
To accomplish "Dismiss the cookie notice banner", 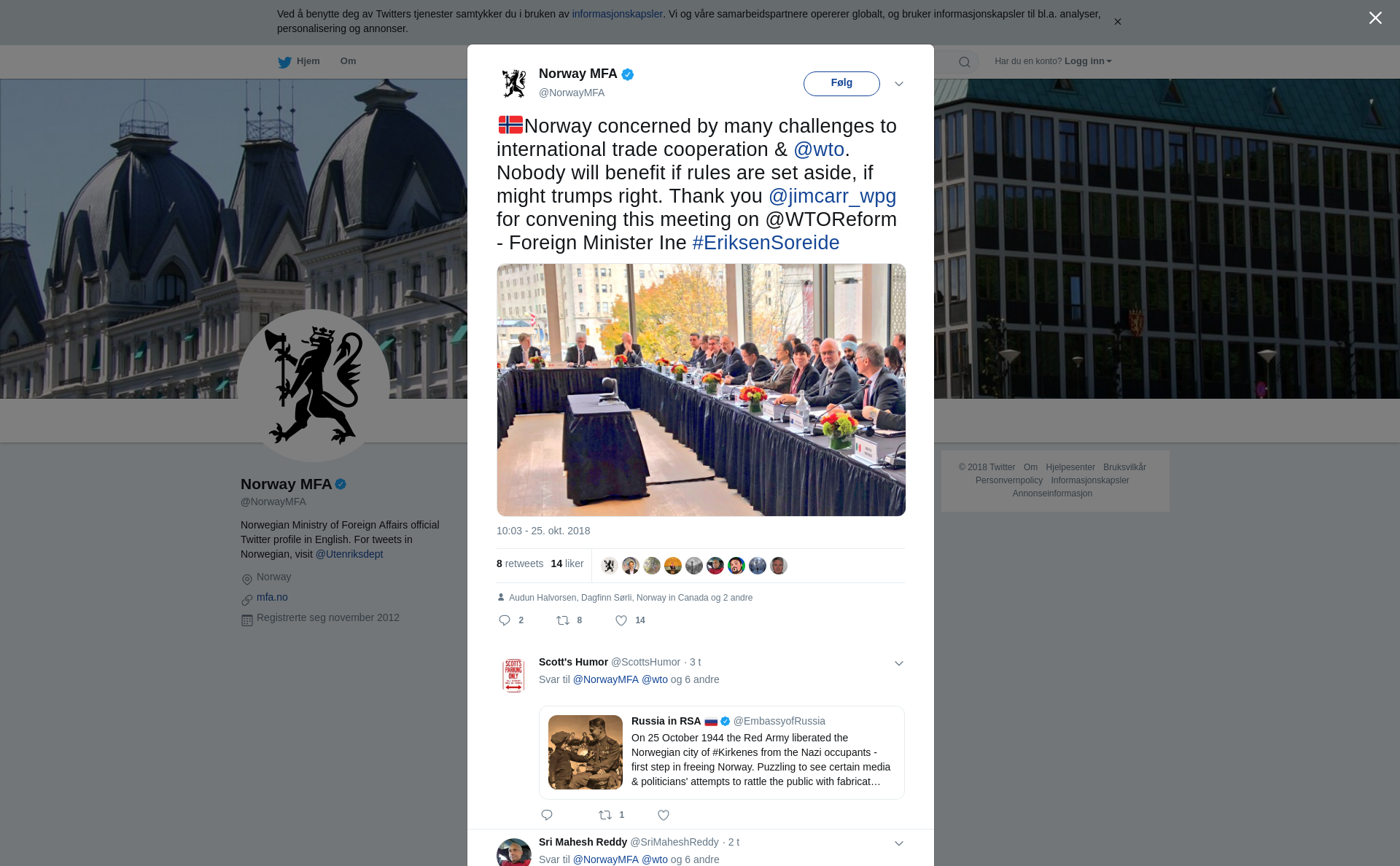I will (x=1117, y=22).
